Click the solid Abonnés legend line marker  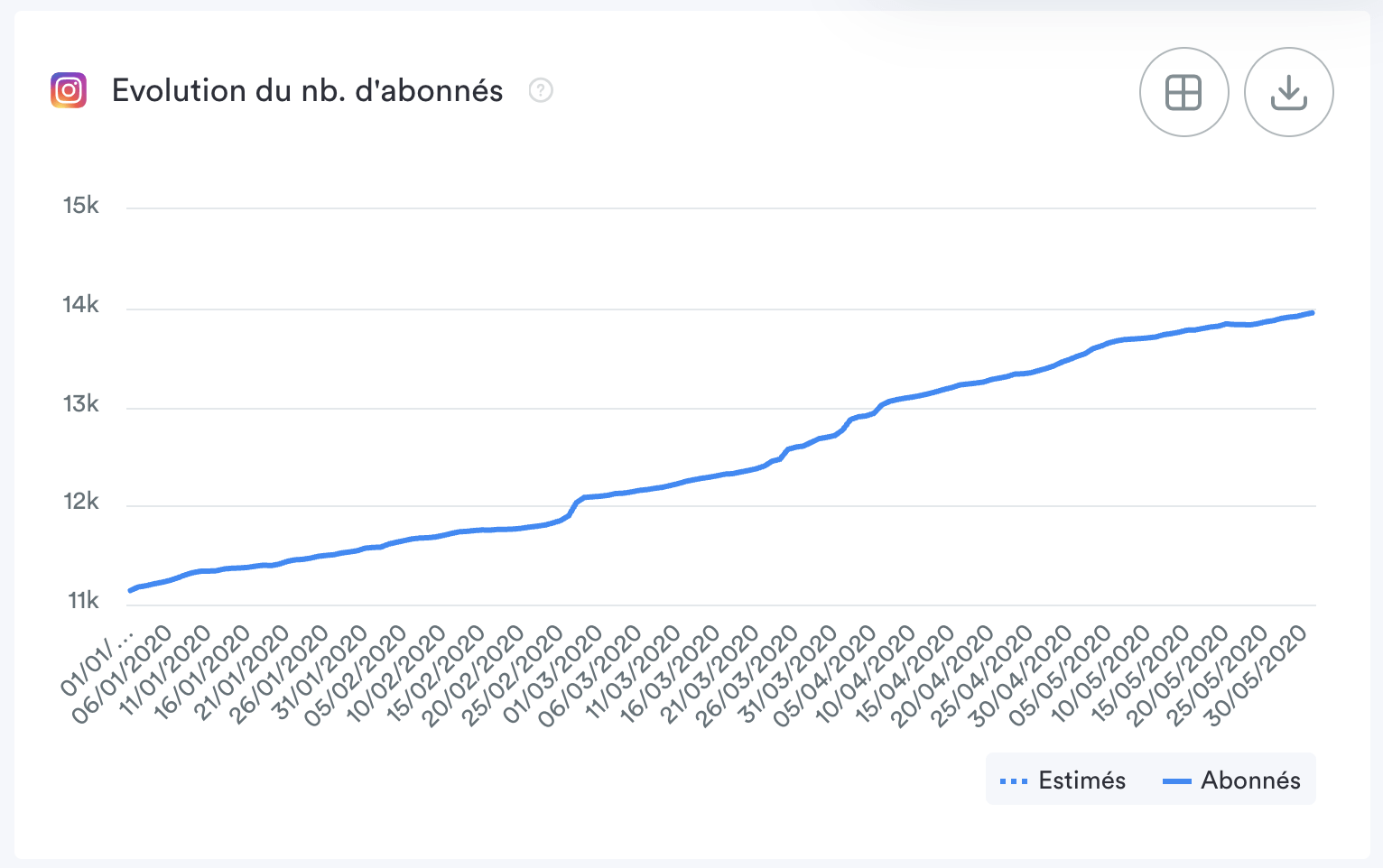[x=1176, y=780]
